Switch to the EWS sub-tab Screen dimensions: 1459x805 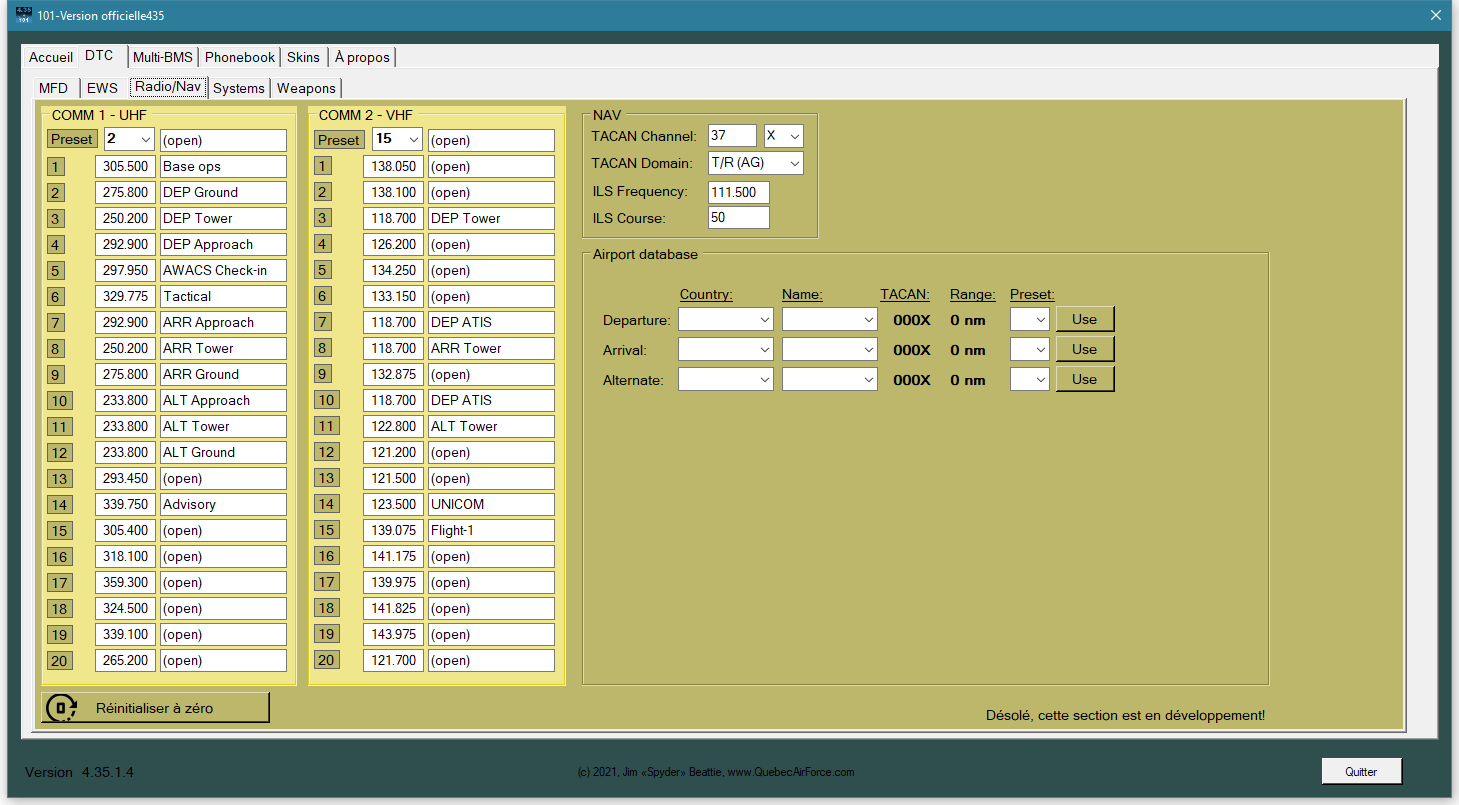pos(102,88)
